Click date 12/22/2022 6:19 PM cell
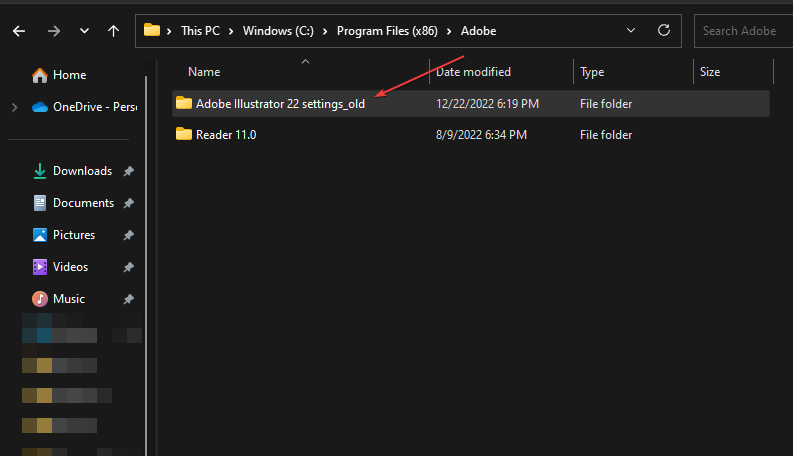This screenshot has height=456, width=793. click(487, 104)
